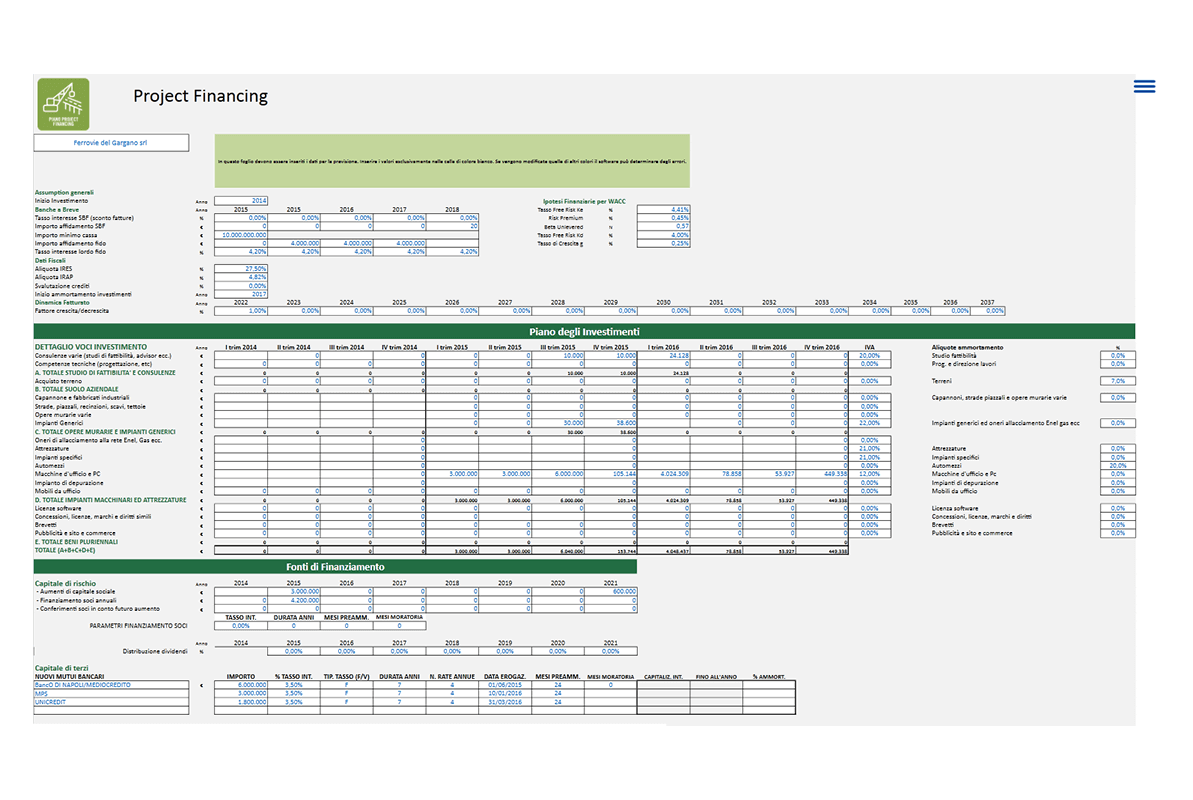Screen dimensions: 1193x800
Task: Click the NUOVI MUTUI BANCARI label
Action: point(69,676)
